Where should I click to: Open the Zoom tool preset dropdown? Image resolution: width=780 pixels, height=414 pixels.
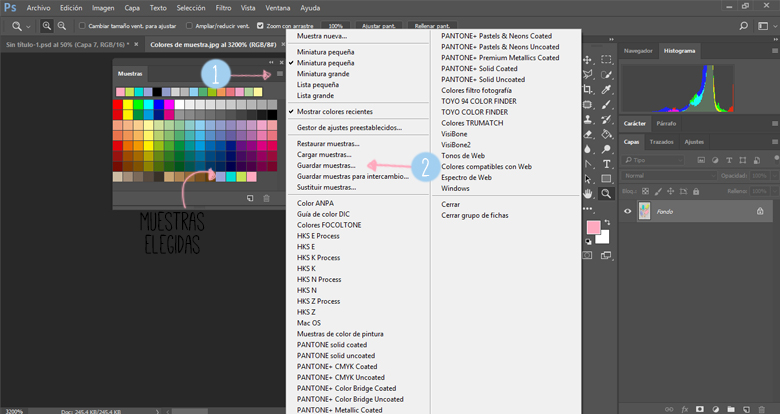pyautogui.click(x=28, y=26)
